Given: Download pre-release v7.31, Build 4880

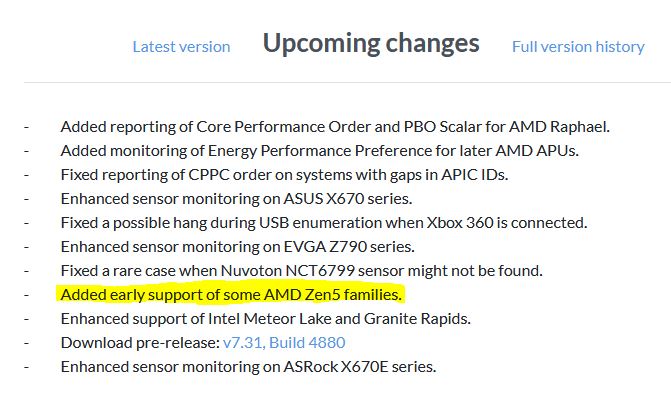Looking at the screenshot, I should 284,342.
